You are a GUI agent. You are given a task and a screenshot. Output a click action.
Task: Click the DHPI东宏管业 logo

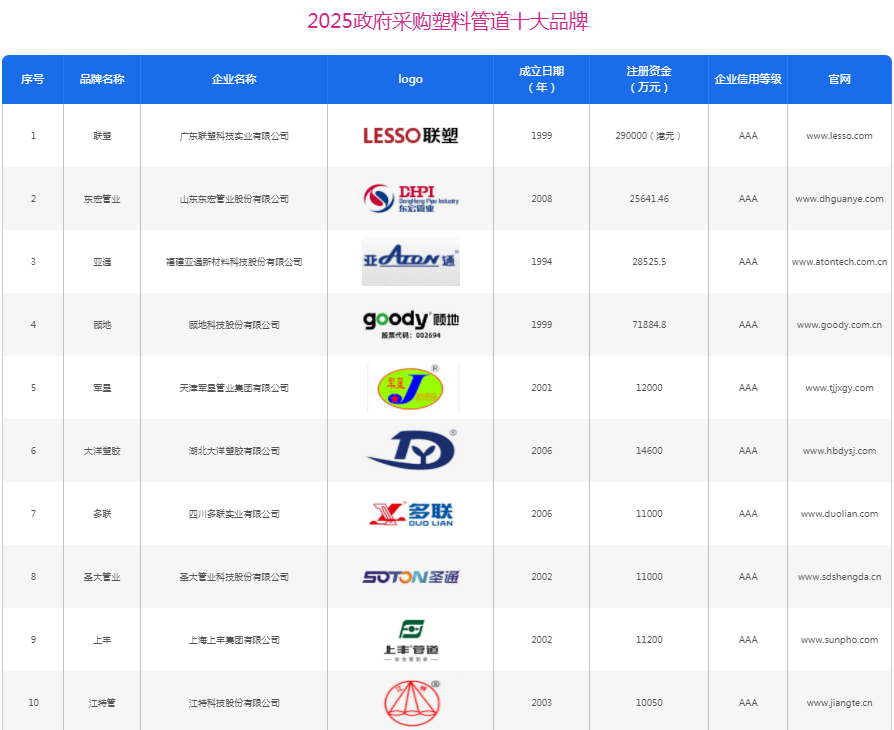410,198
